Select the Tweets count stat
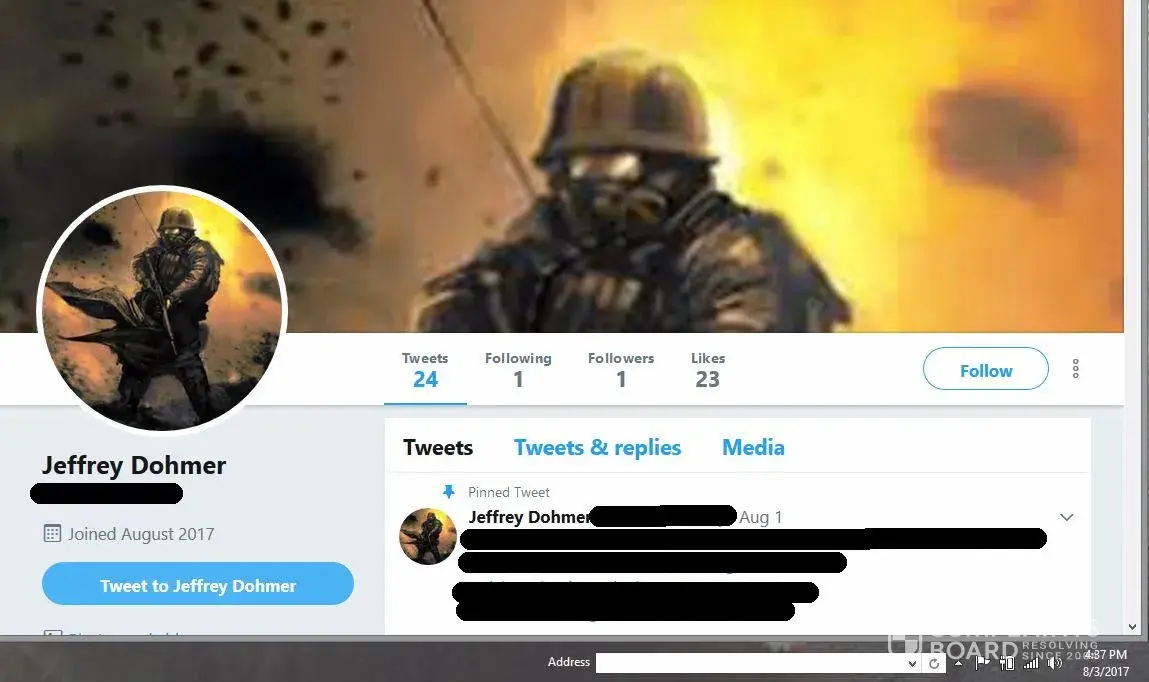 pos(425,370)
